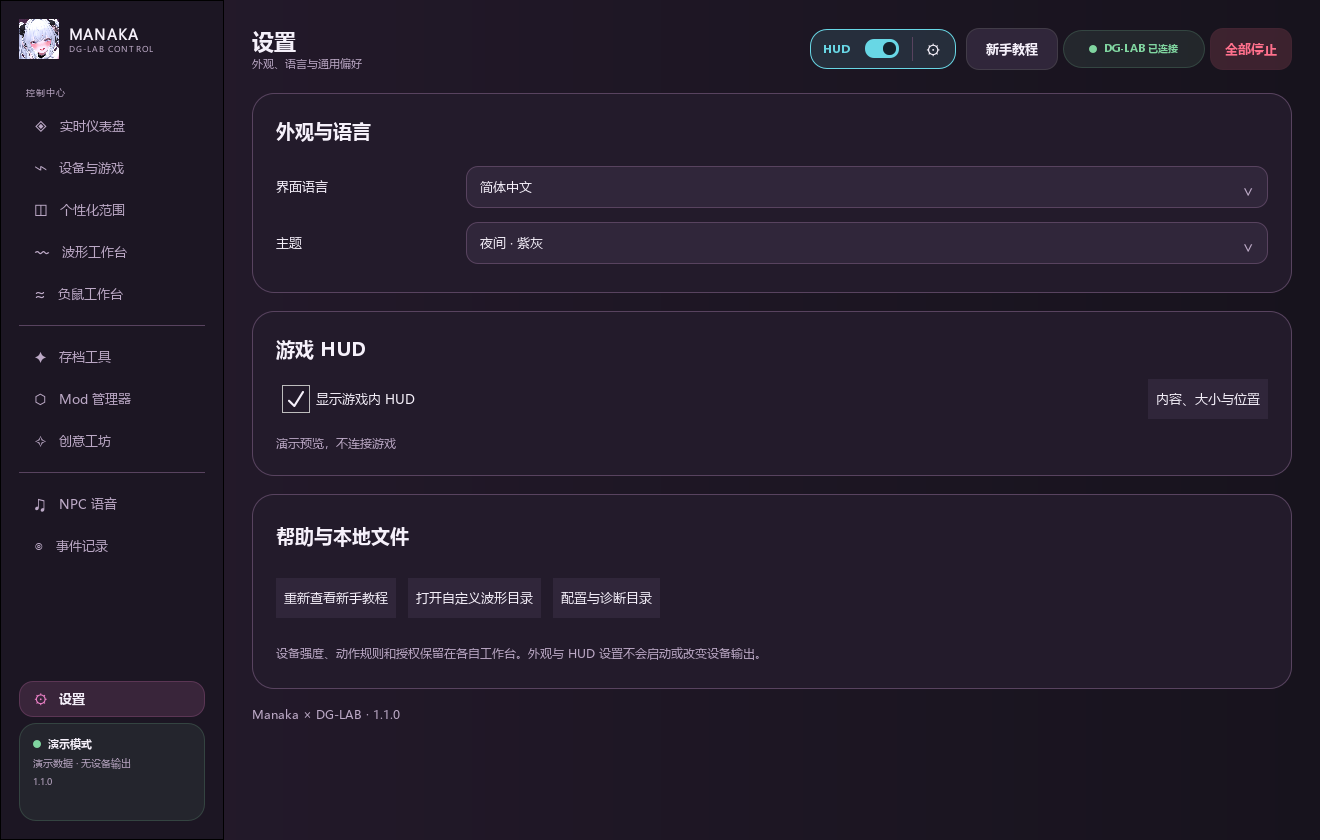Click the 演示模式 status card

click(112, 772)
